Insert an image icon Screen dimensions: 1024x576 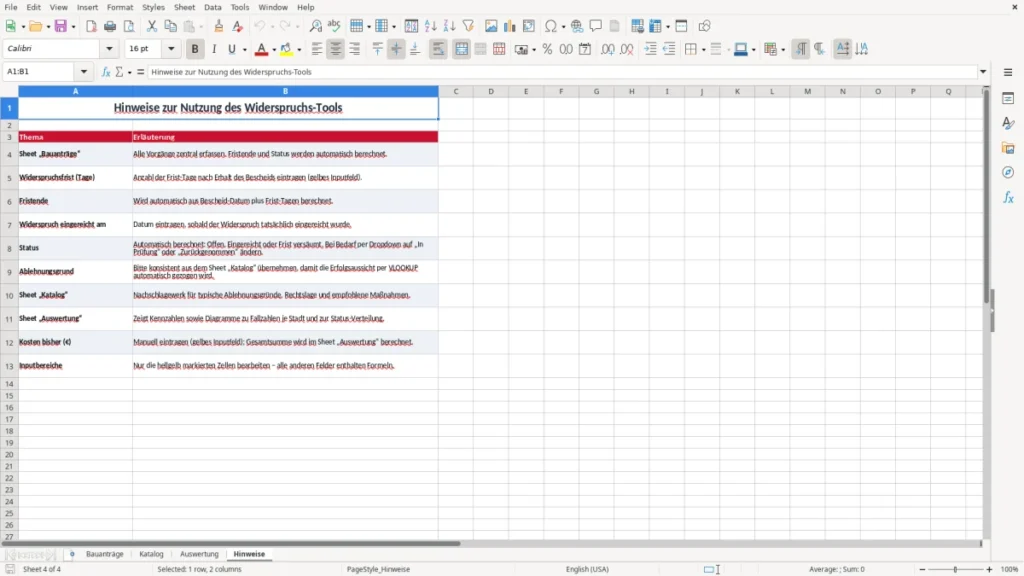point(491,26)
